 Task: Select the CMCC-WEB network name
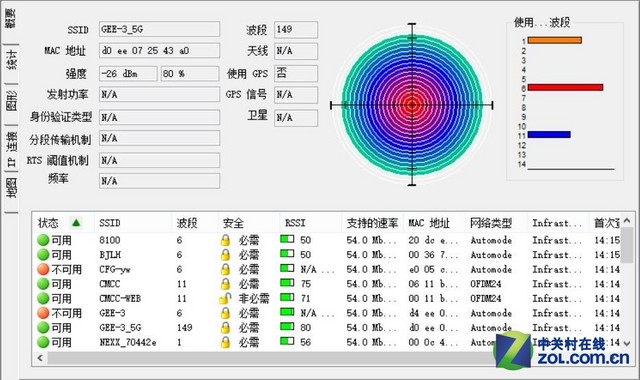pos(120,298)
